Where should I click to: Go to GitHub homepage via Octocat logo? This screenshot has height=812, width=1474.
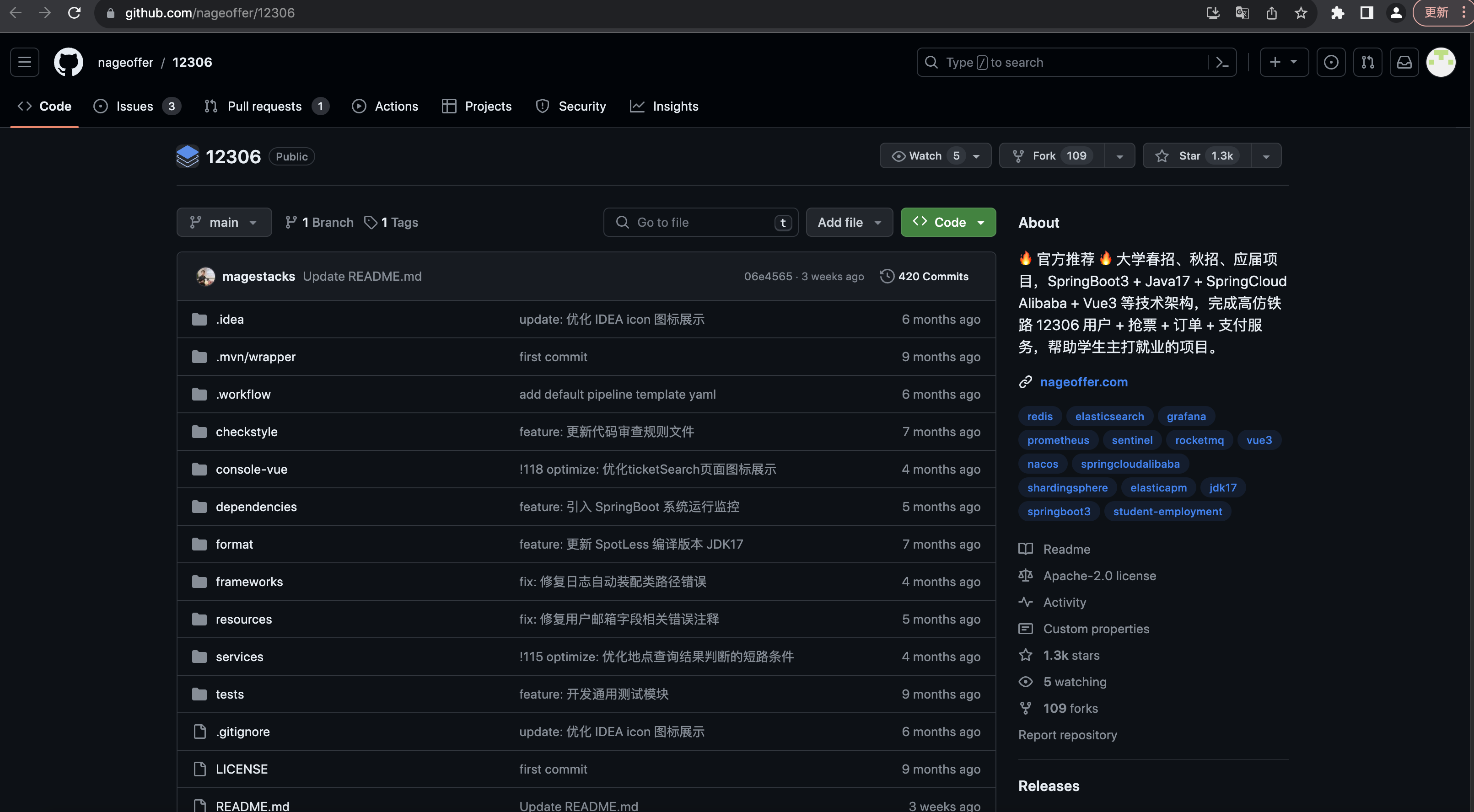68,62
